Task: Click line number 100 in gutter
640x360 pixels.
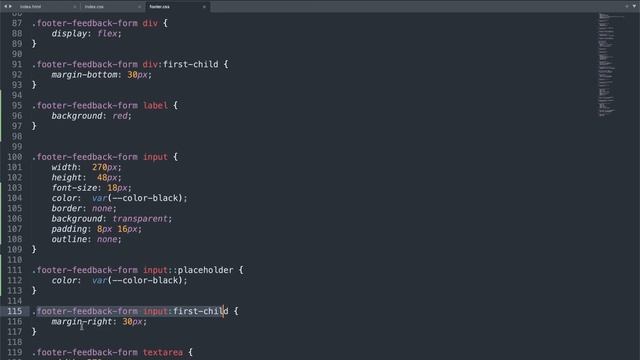Action: tap(14, 157)
